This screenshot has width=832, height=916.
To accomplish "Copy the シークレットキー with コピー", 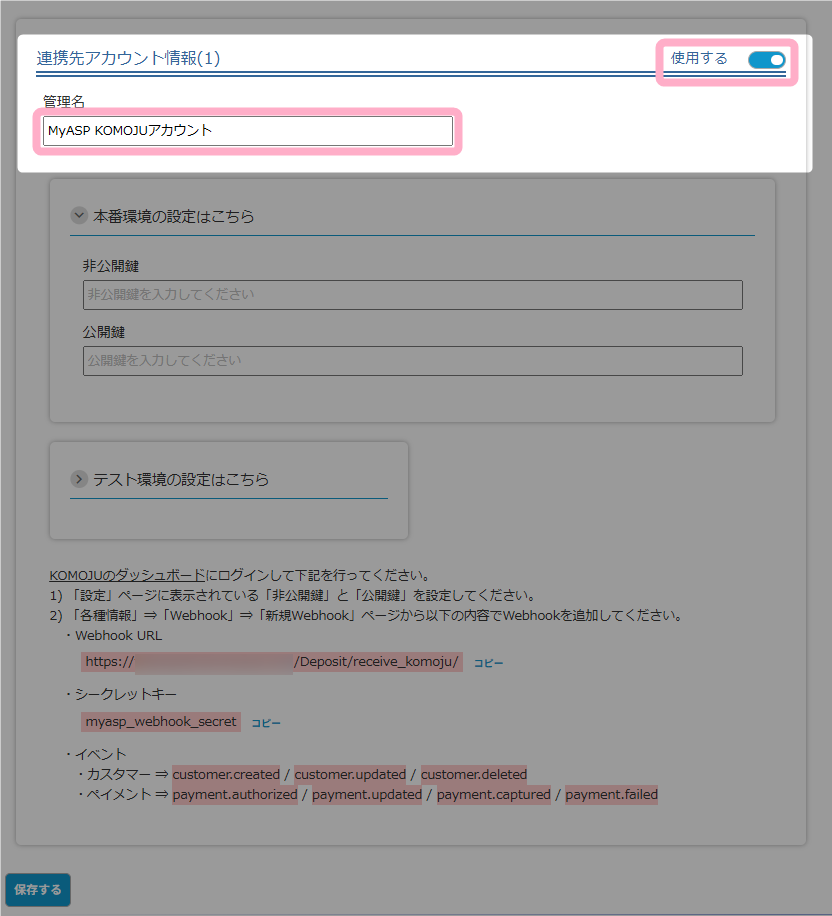I will coord(266,723).
